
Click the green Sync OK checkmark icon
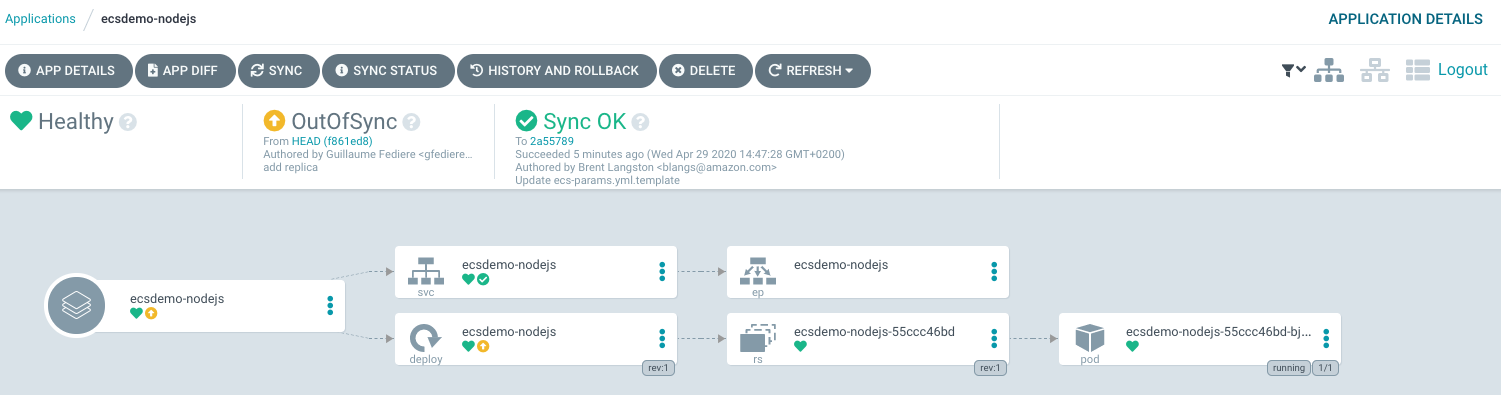(526, 121)
